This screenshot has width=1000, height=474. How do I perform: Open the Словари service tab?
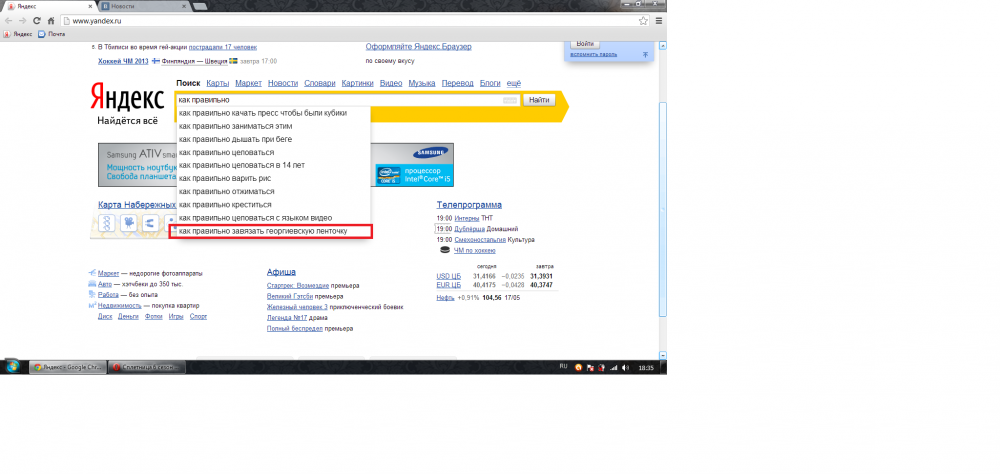320,84
